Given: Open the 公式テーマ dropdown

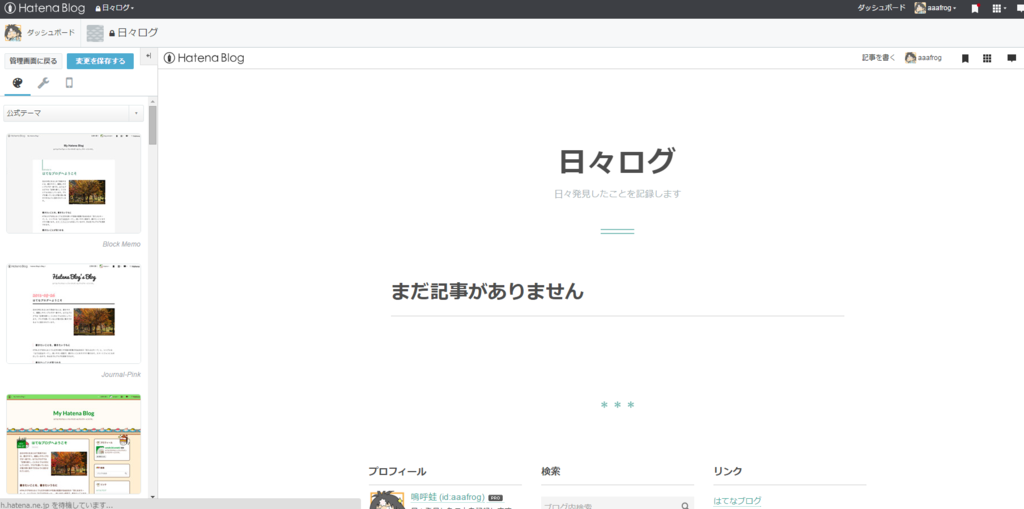Looking at the screenshot, I should click(74, 113).
